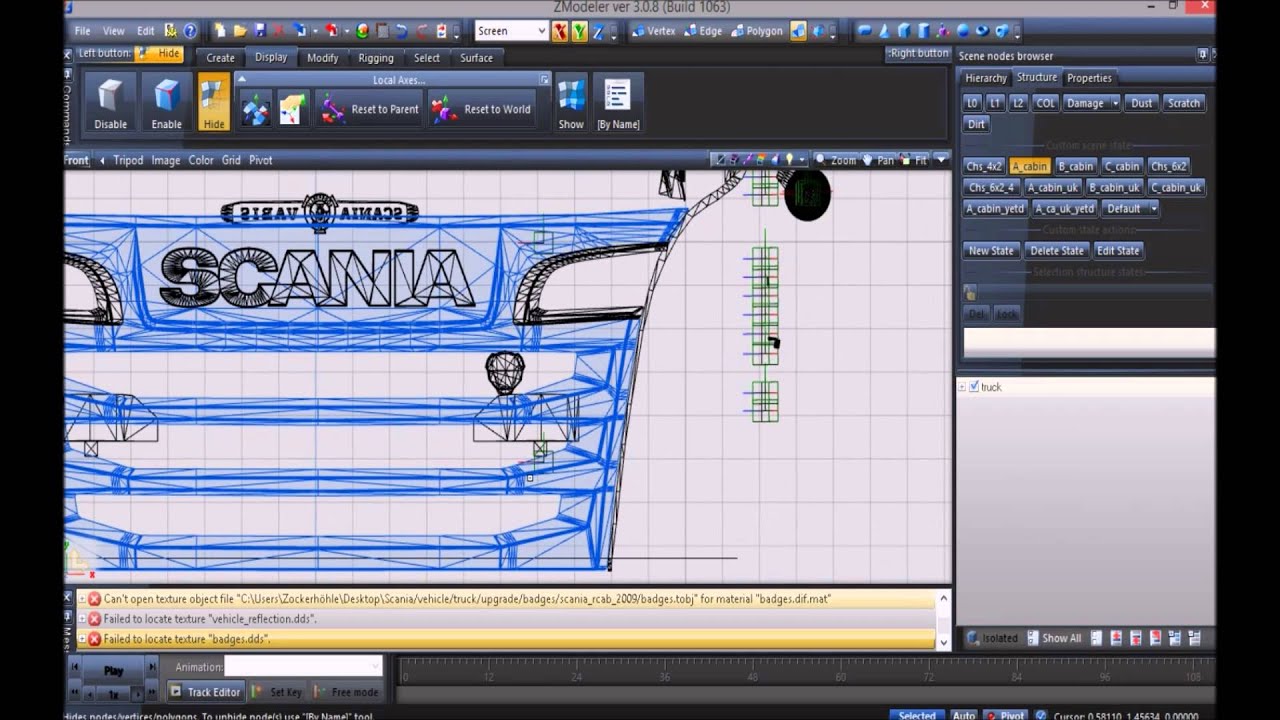Viewport: 1280px width, 720px height.
Task: Click the New file icon in toolbar
Action: [220, 31]
